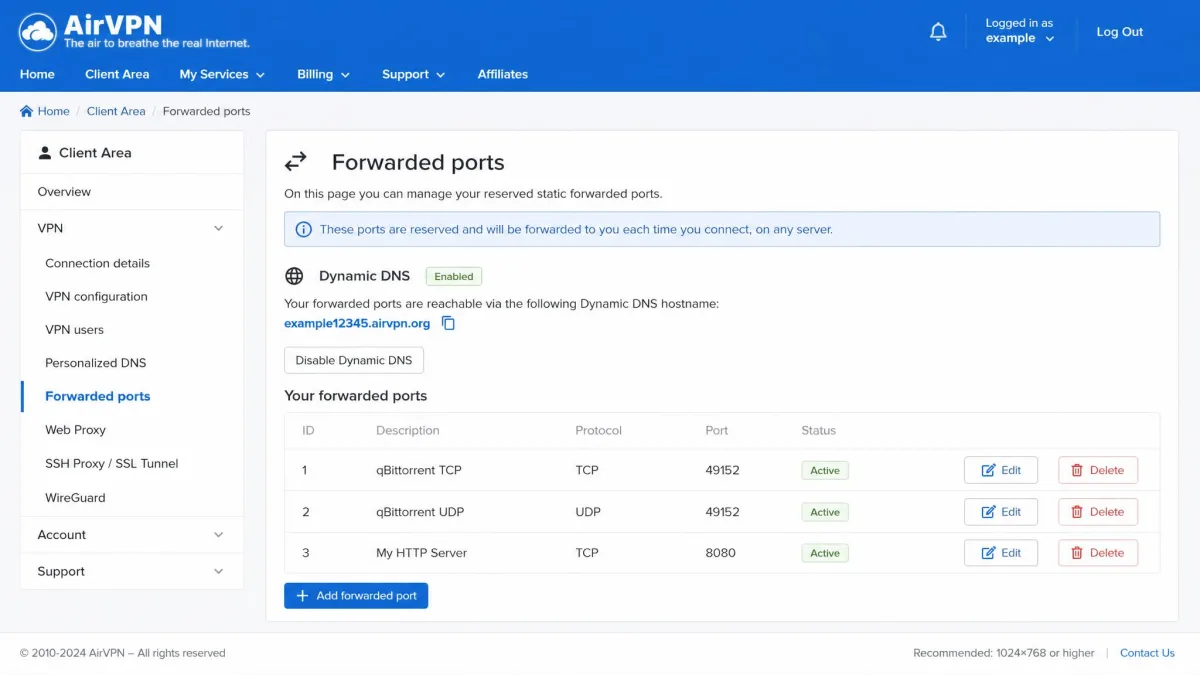Click Add forwarded port button
The width and height of the screenshot is (1200, 675).
tap(356, 596)
